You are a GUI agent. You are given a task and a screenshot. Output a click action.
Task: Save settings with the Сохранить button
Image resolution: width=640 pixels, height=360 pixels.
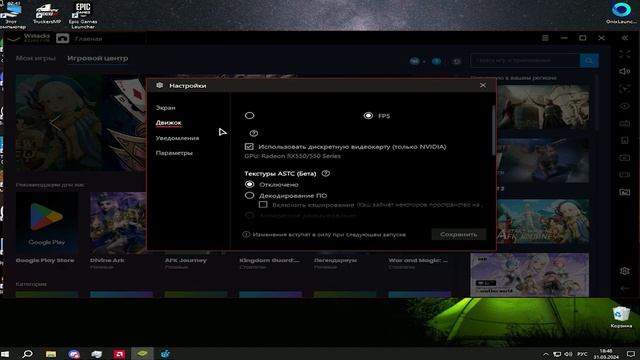458,234
